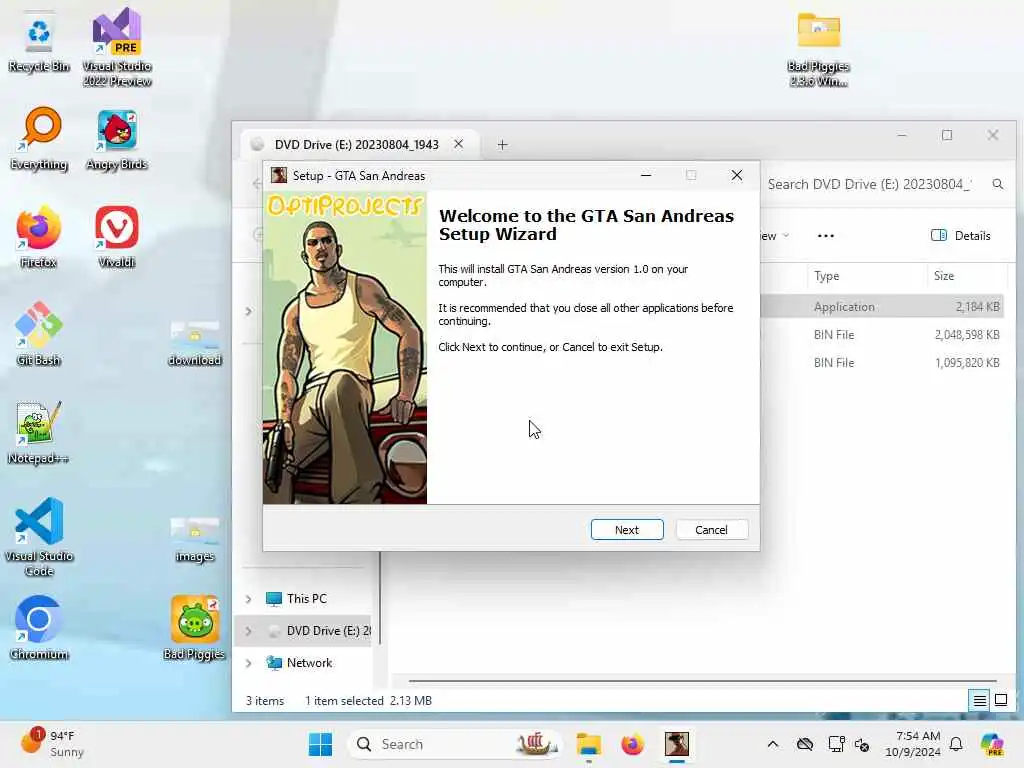Launch Chromium from the desktop
Viewport: 1024px width, 768px height.
(39, 628)
